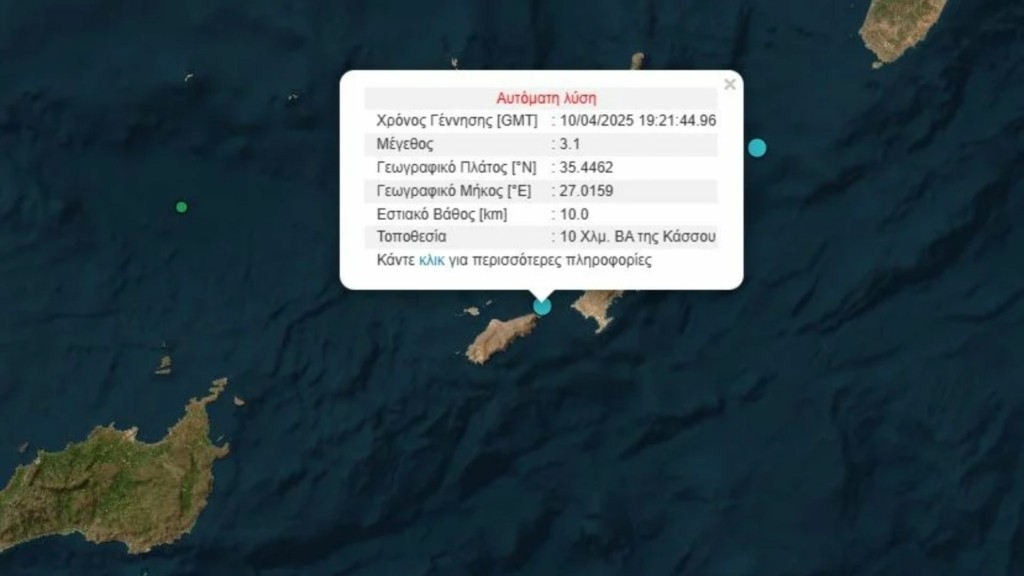Click the origin time 10/04/2025 19:21:44.96
The width and height of the screenshot is (1024, 576).
637,121
